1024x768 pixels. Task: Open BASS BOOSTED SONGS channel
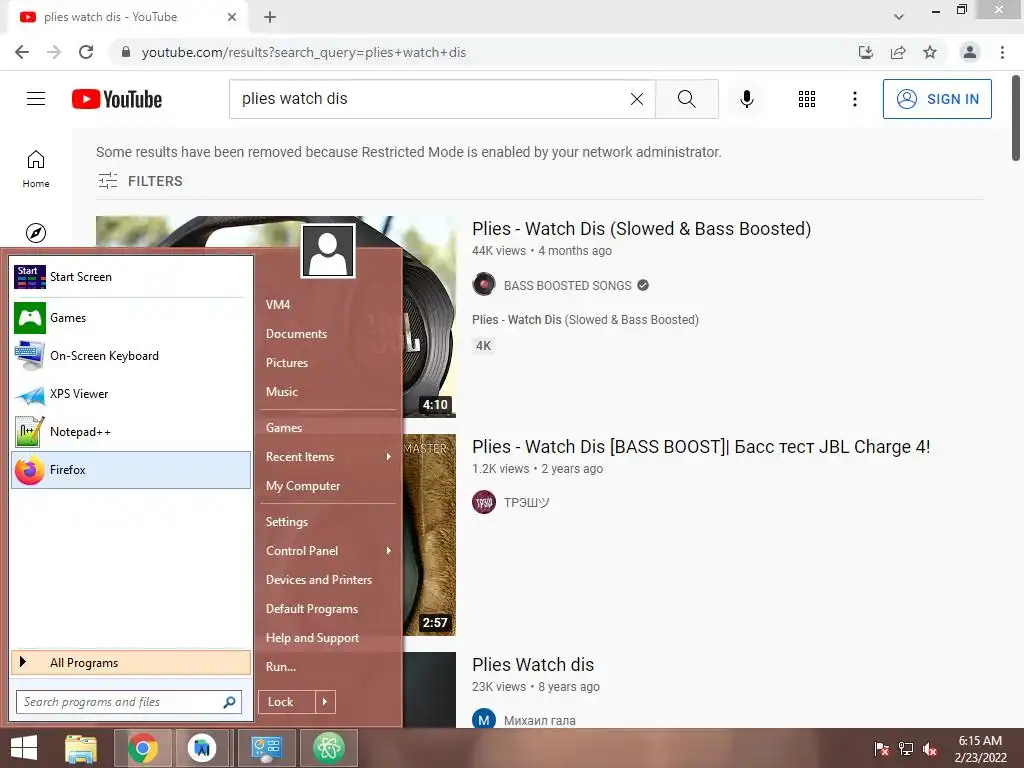coord(568,285)
